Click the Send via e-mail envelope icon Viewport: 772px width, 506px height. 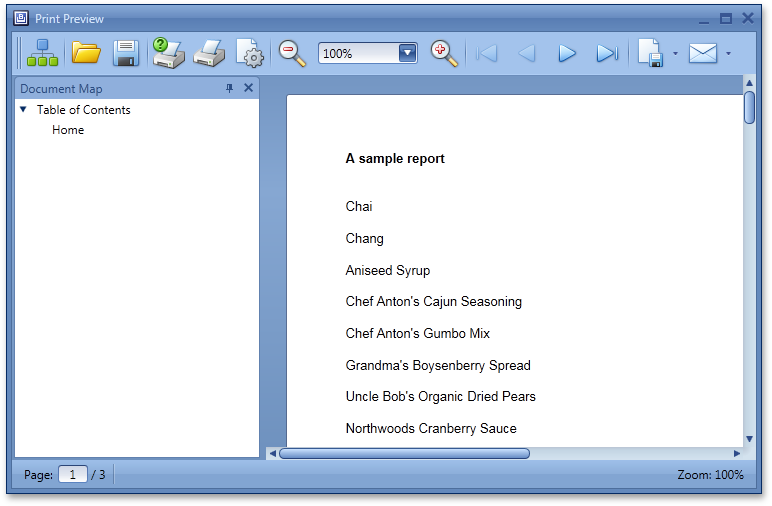coord(703,53)
